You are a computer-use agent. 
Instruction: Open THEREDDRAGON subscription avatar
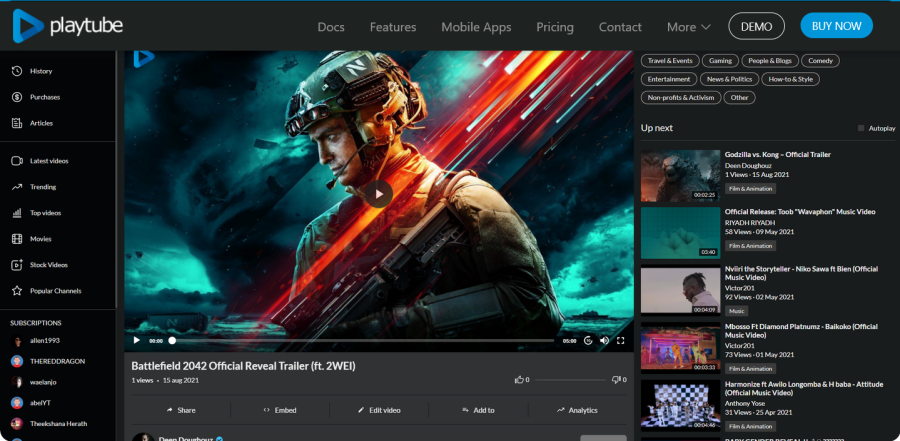pos(17,361)
